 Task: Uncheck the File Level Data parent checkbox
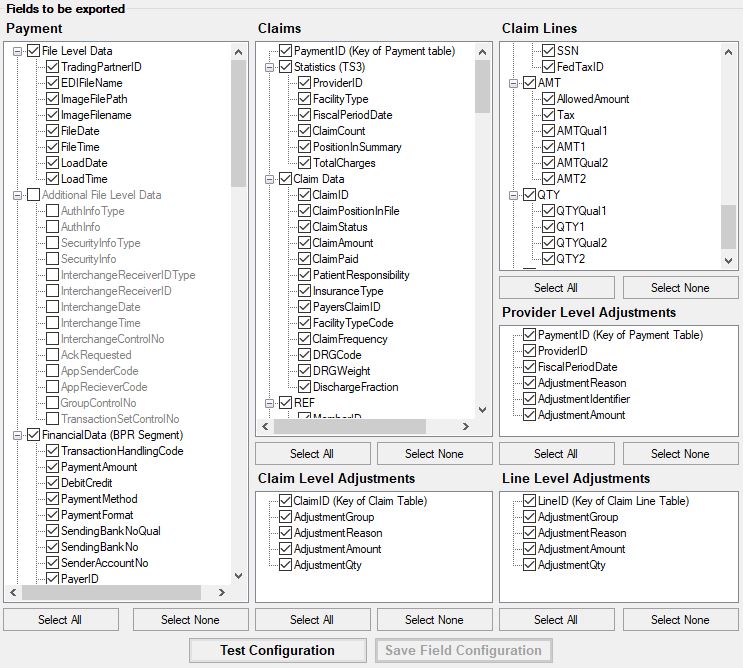coord(33,51)
